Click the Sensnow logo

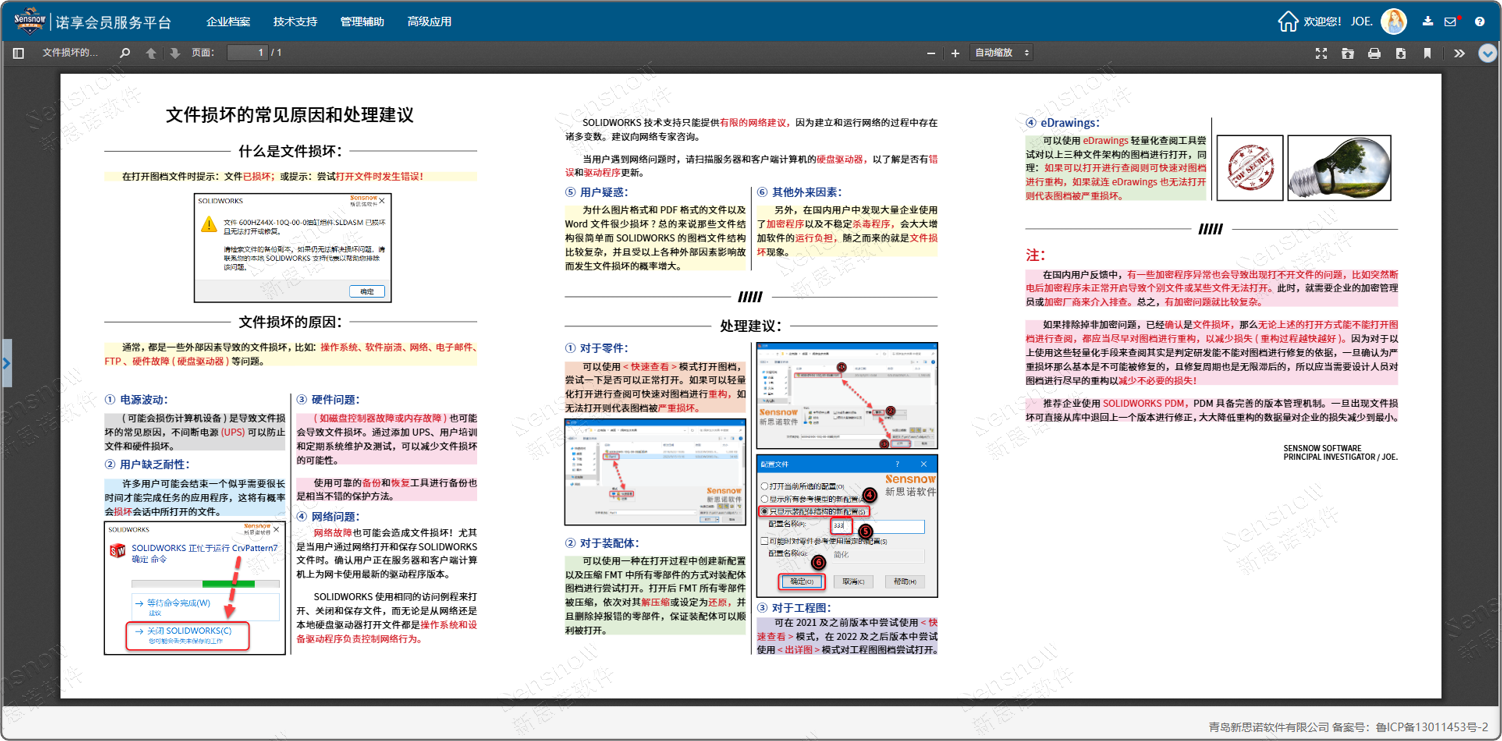click(29, 20)
